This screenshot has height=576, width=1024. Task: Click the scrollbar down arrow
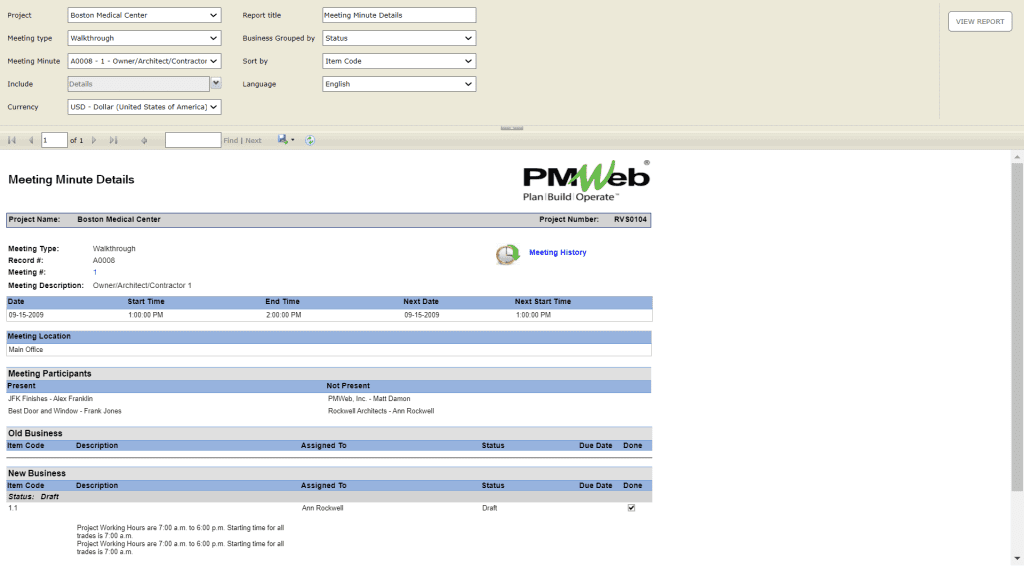click(x=1017, y=559)
